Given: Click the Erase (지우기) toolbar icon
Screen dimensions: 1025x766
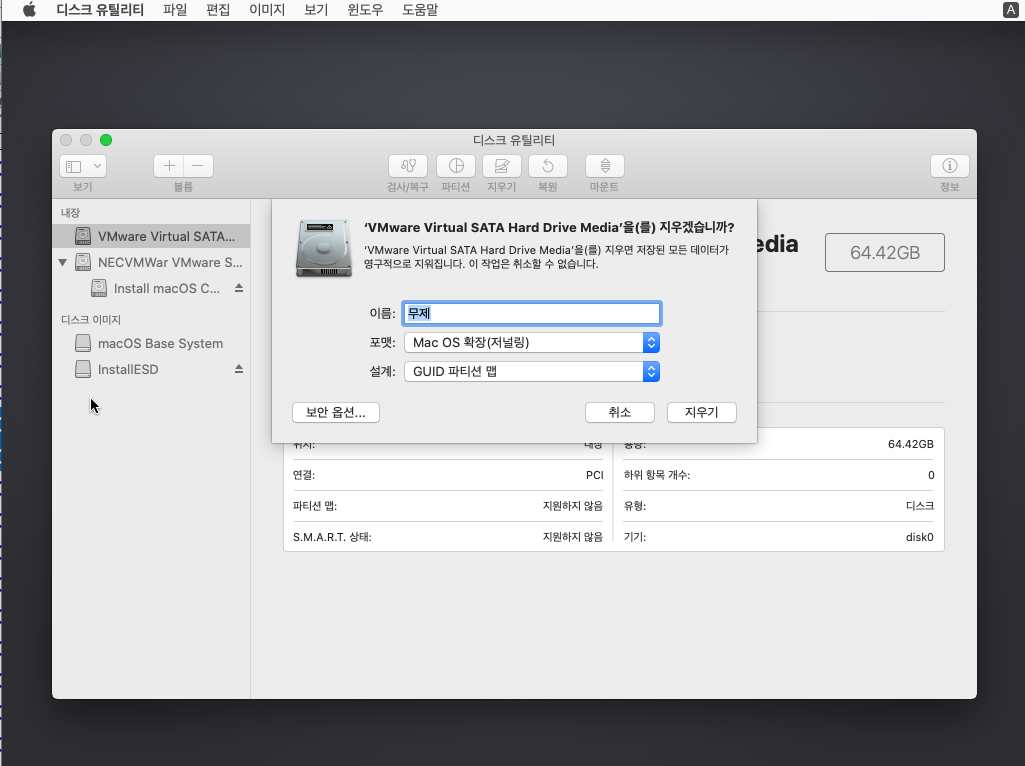Looking at the screenshot, I should [502, 166].
